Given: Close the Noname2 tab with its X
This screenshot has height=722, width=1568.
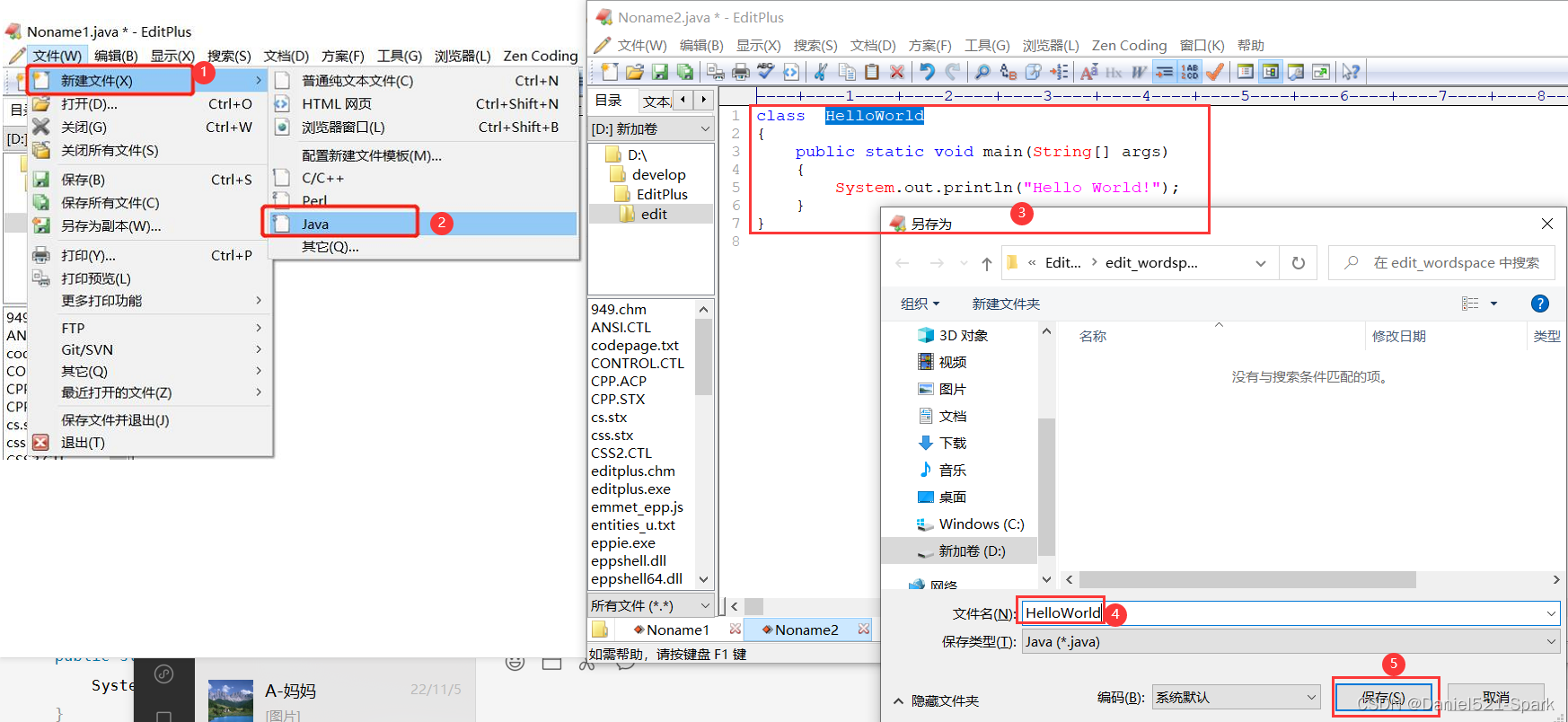Looking at the screenshot, I should point(863,630).
